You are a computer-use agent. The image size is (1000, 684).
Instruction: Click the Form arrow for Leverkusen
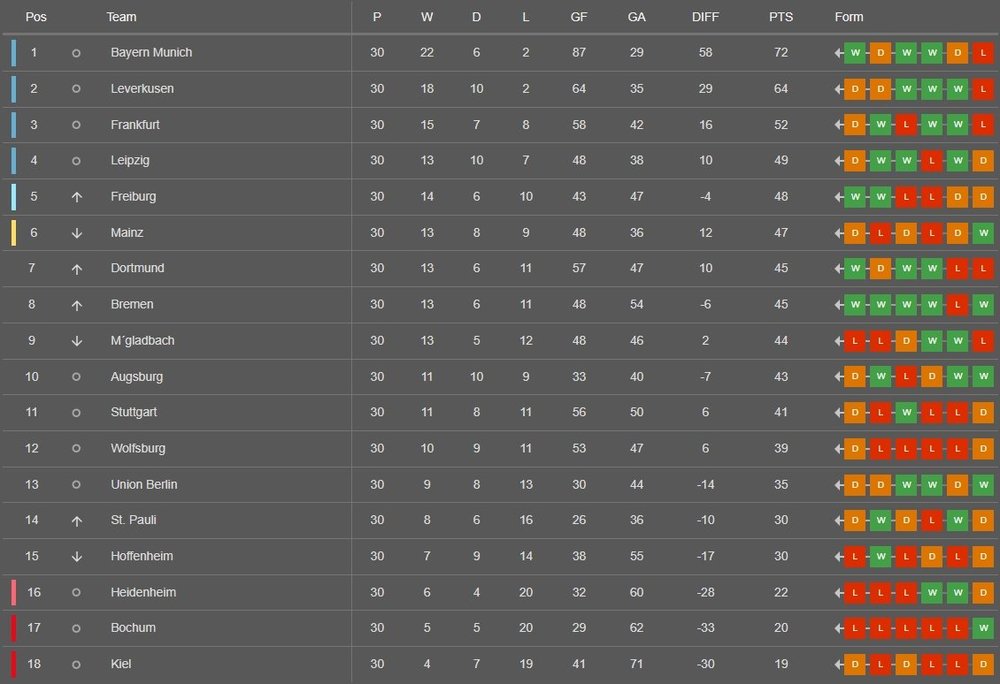click(x=839, y=89)
